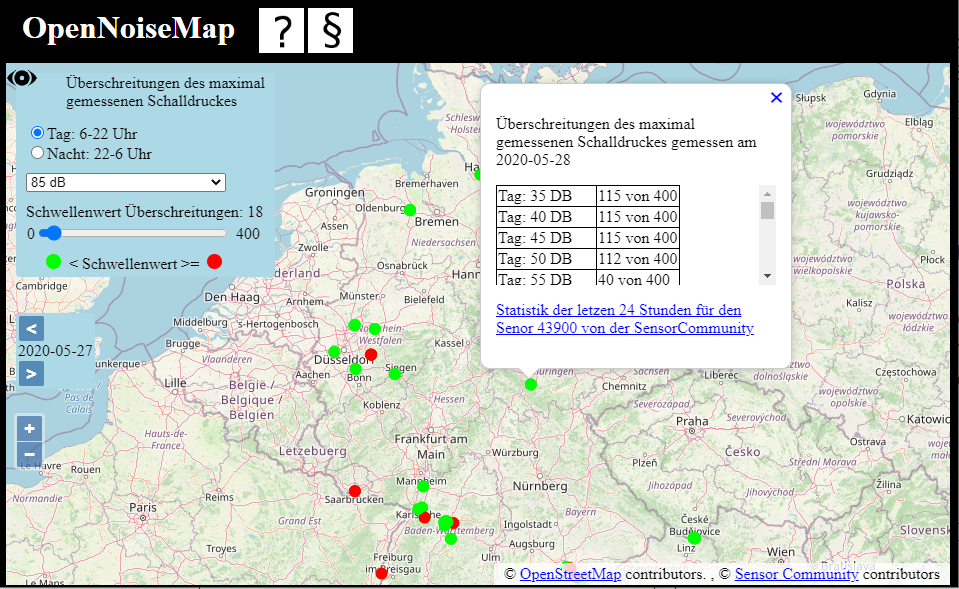The image size is (959, 589).
Task: Go to the next day with the right arrow
Action: pos(31,373)
